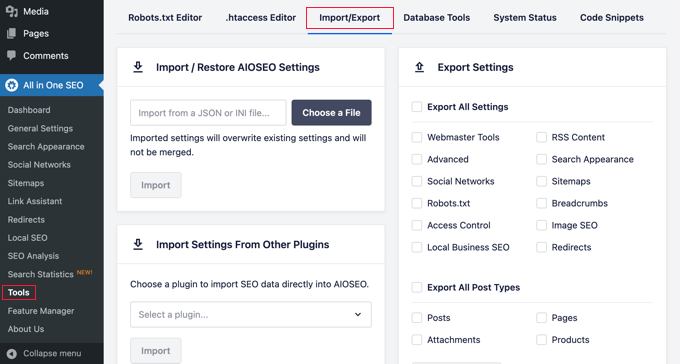Click the Import from JSON or INI field
680x364 pixels.
click(x=208, y=113)
